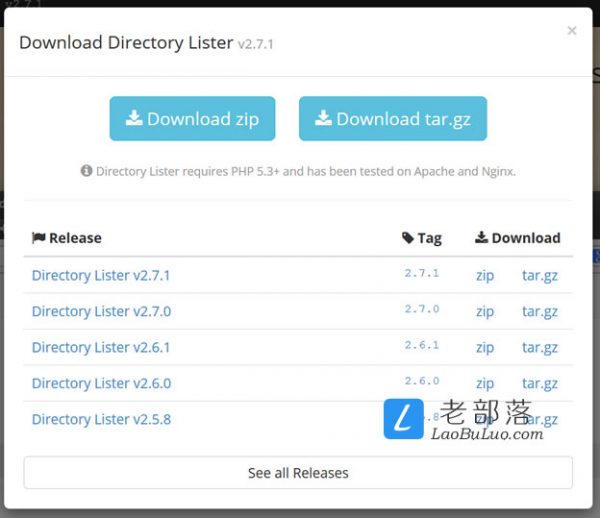This screenshot has width=600, height=518.
Task: Click the 2.7.0 tag label
Action: (422, 309)
